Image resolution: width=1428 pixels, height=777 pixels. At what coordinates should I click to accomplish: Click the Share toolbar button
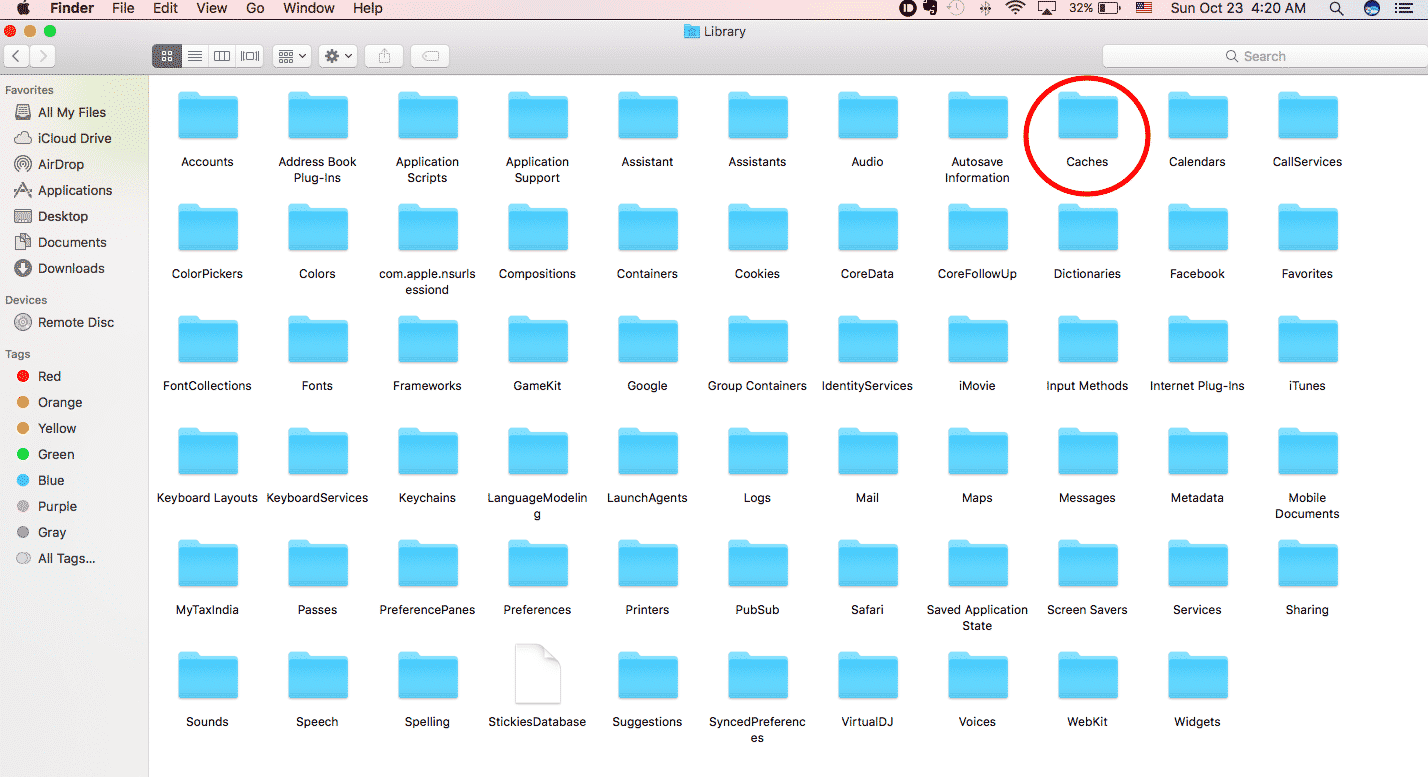384,56
